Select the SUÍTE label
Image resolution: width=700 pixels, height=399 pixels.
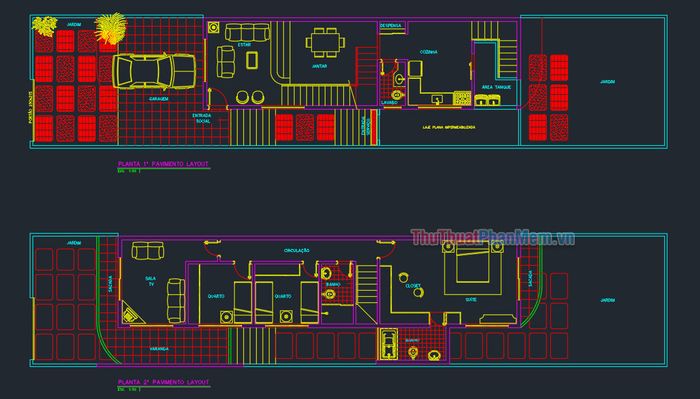click(x=471, y=300)
